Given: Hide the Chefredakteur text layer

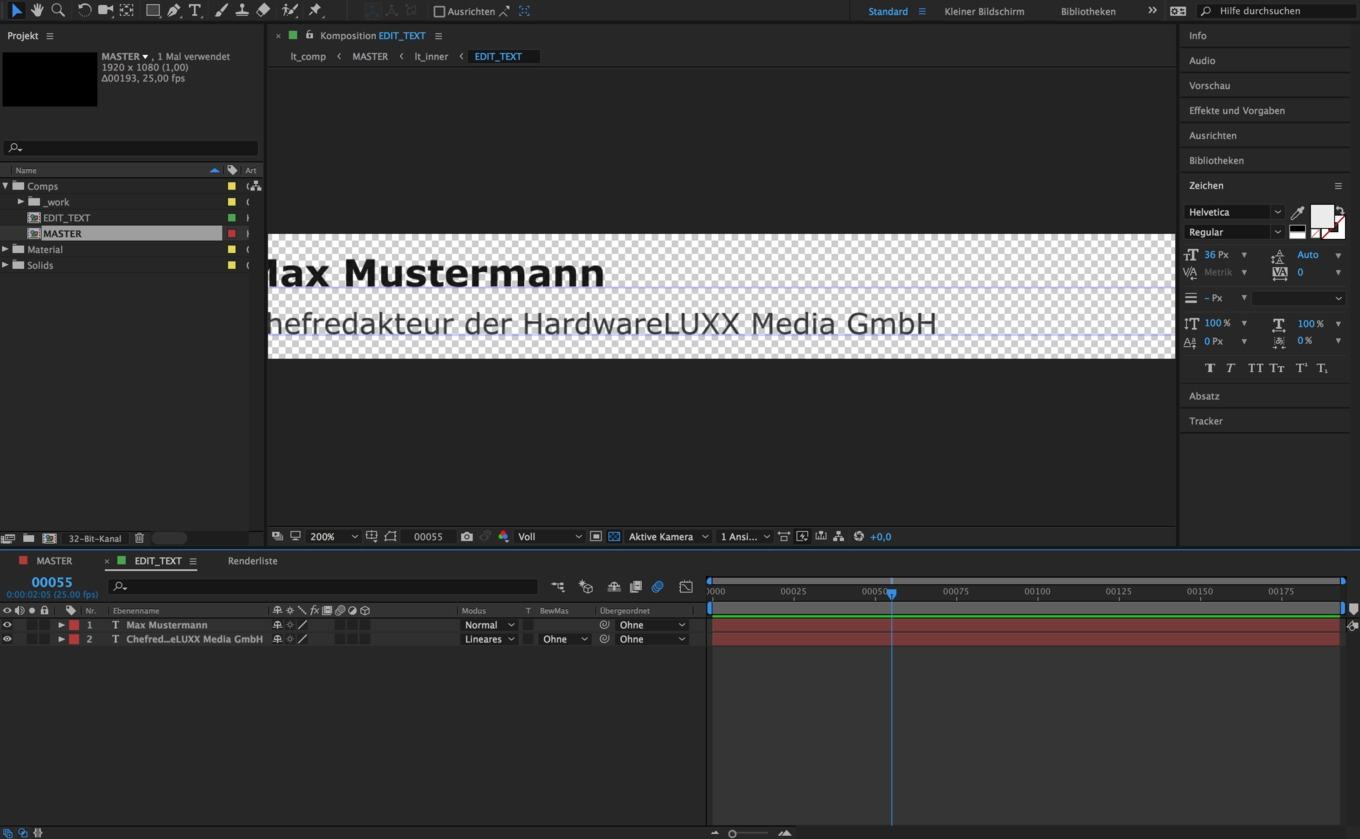Looking at the screenshot, I should [7, 639].
